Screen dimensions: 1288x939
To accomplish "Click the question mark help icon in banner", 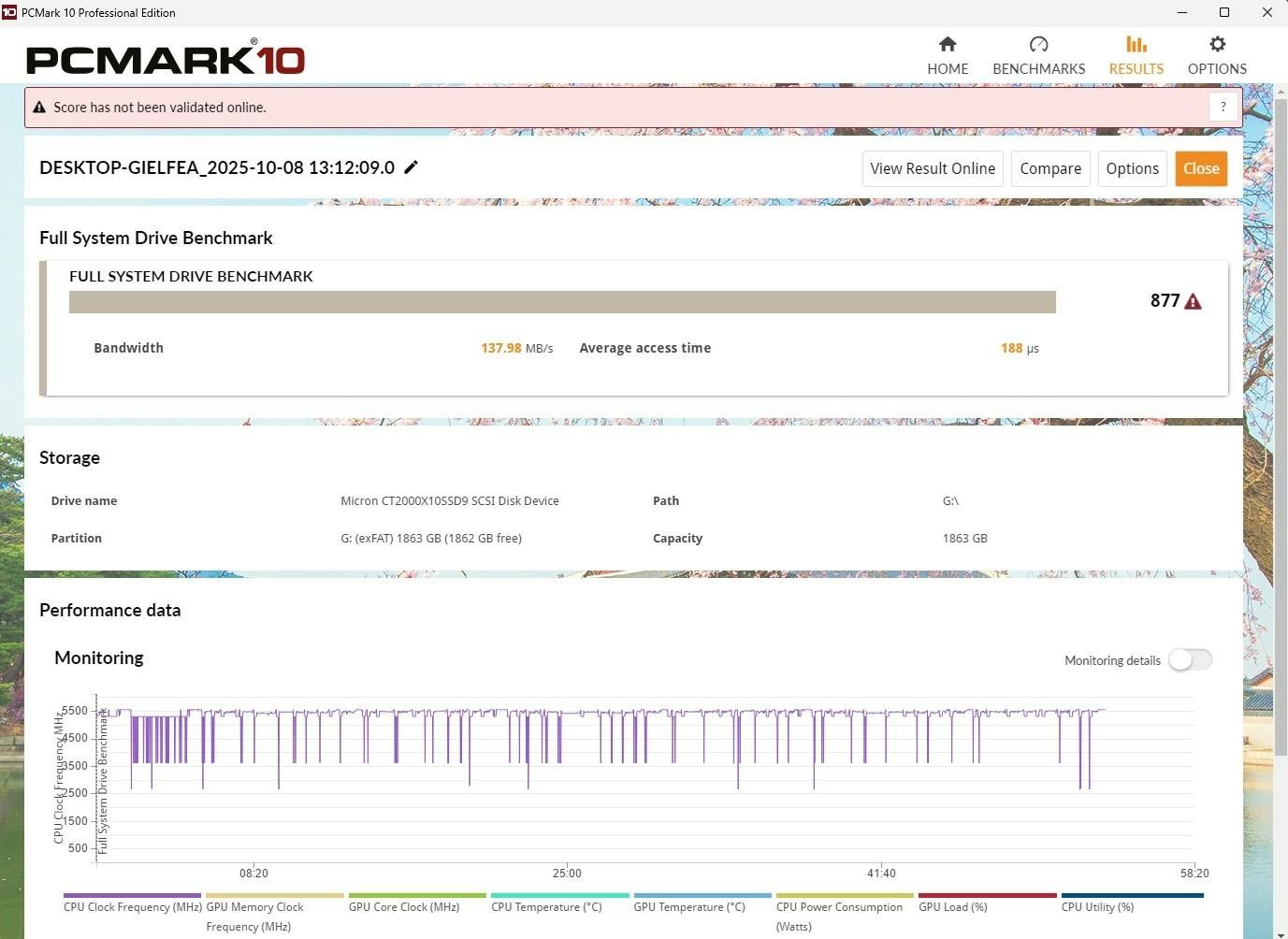I will pos(1223,107).
